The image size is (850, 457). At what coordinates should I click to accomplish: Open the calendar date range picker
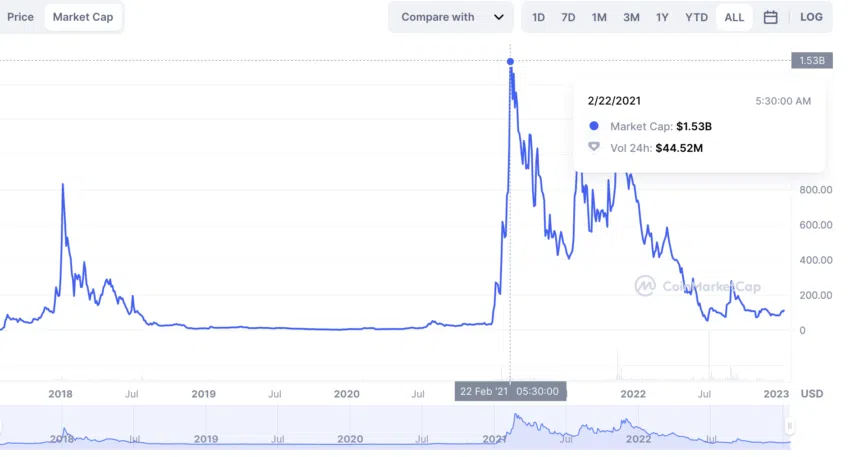[x=770, y=17]
